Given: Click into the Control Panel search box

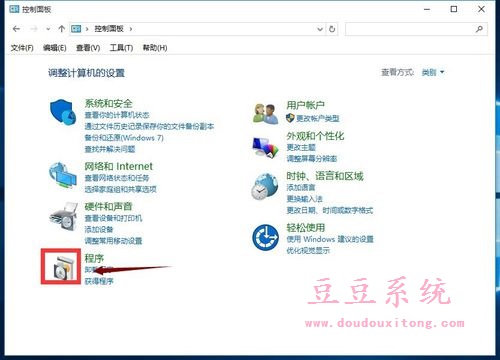Looking at the screenshot, I should pyautogui.click(x=410, y=29).
